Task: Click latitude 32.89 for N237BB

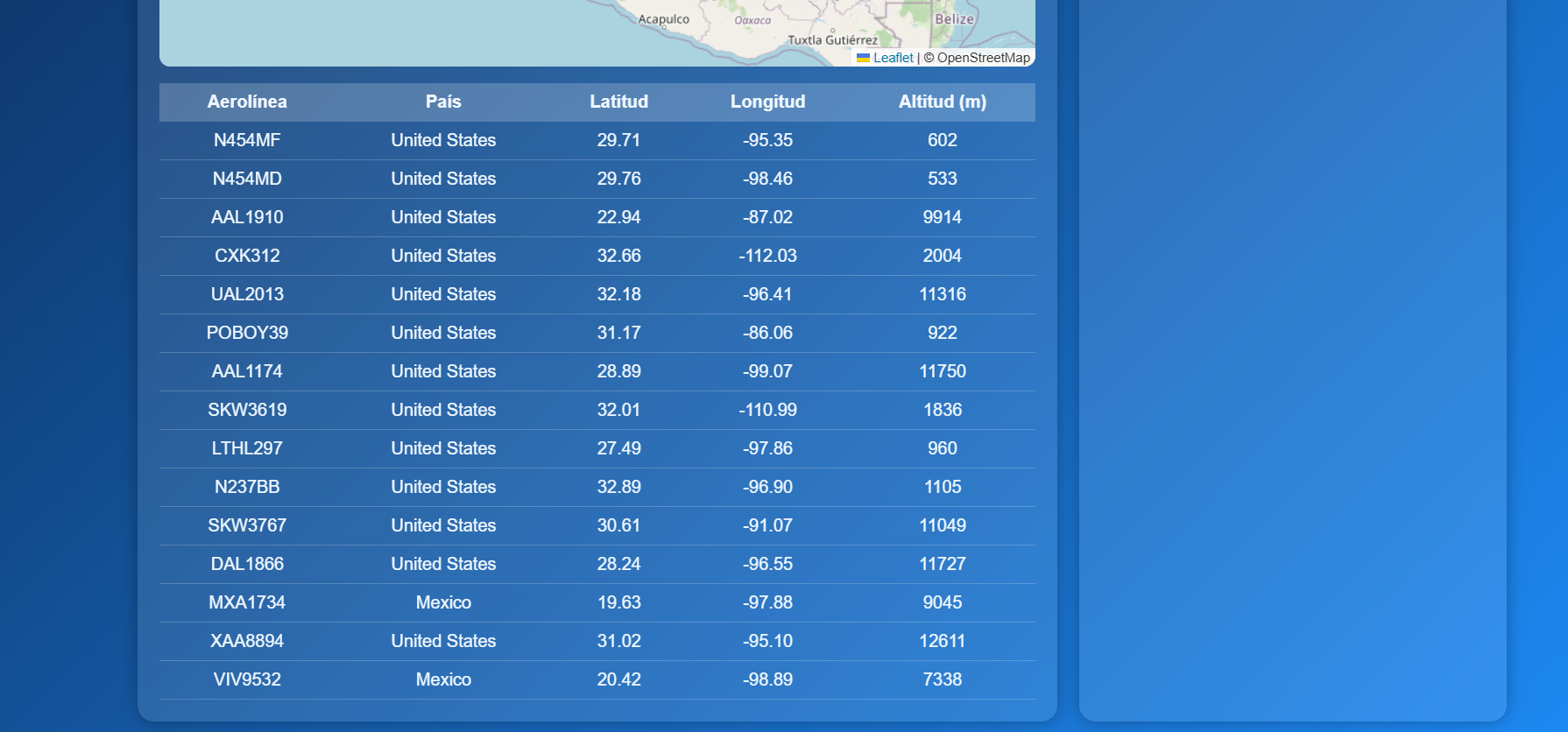Action: coord(619,487)
